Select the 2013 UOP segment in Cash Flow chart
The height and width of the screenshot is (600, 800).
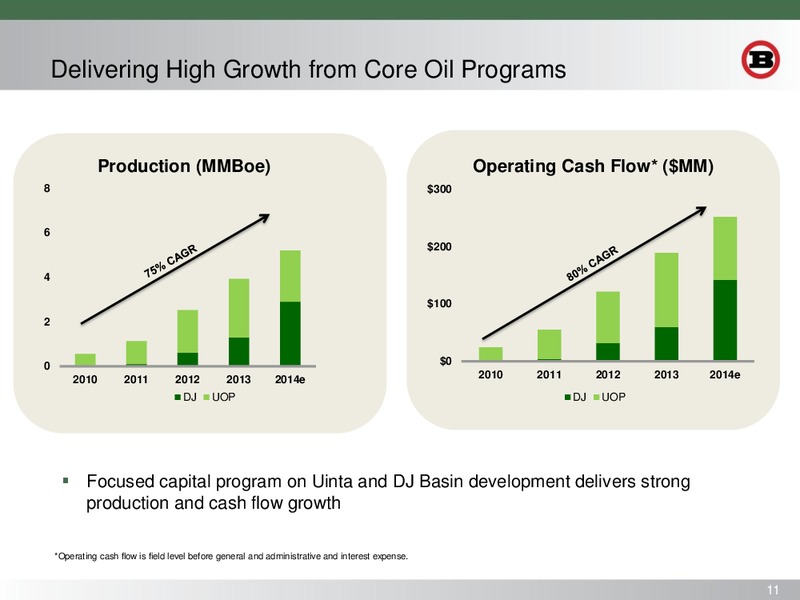(x=667, y=290)
